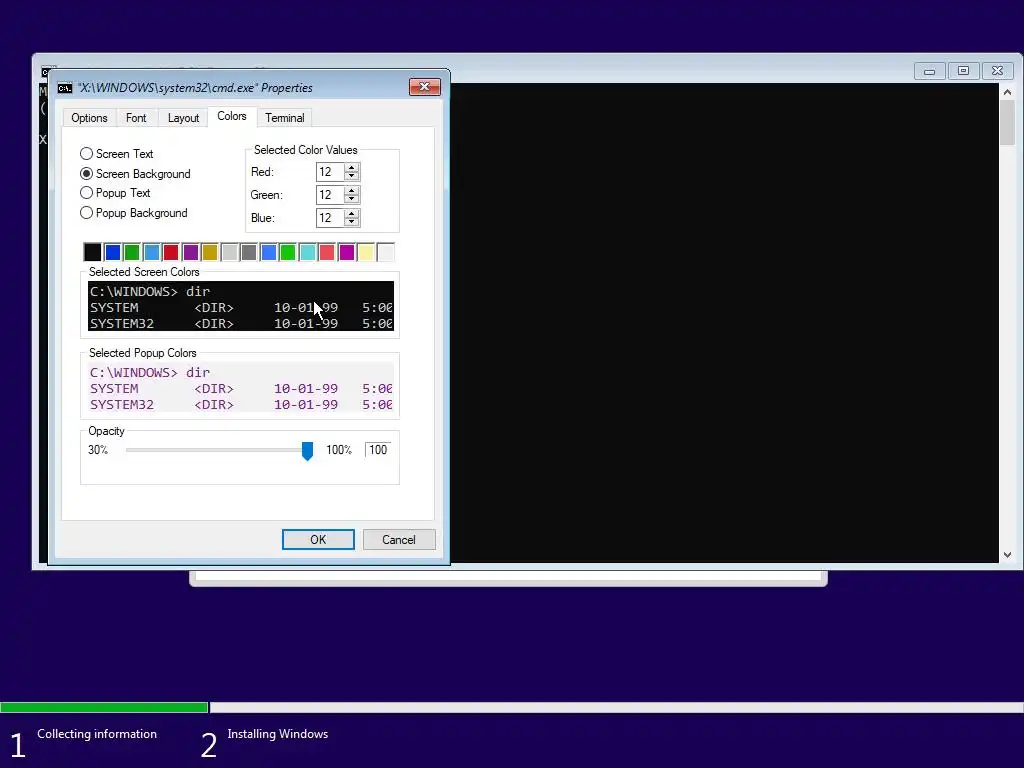Image resolution: width=1024 pixels, height=768 pixels.
Task: Close the command prompt window
Action: click(x=997, y=71)
